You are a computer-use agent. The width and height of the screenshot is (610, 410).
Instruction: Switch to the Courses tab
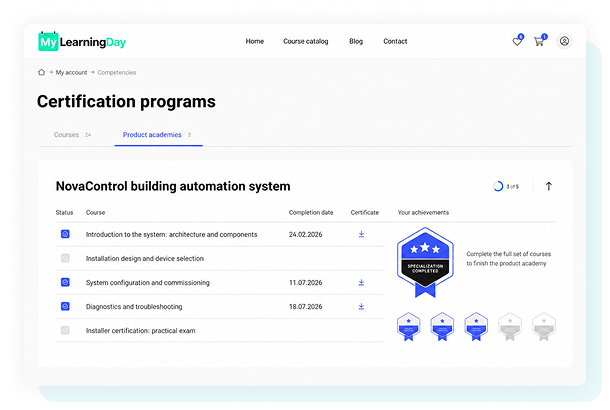click(x=73, y=135)
